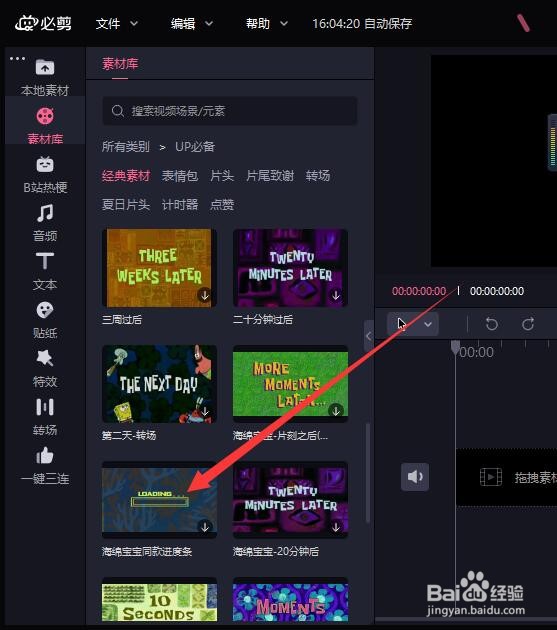Open the 转场 transitions sidebar panel

tap(45, 417)
